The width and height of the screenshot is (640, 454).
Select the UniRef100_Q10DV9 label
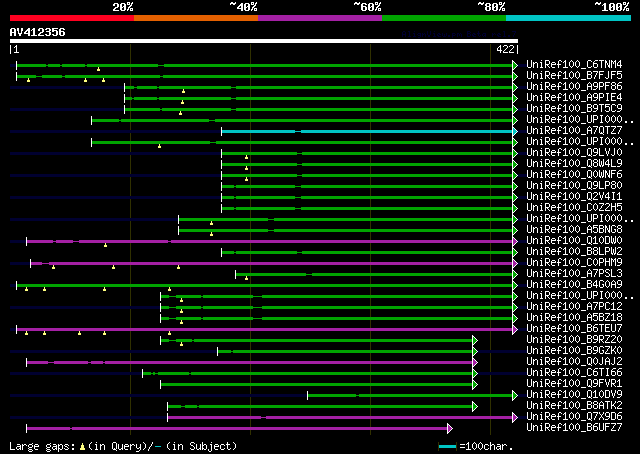click(574, 395)
